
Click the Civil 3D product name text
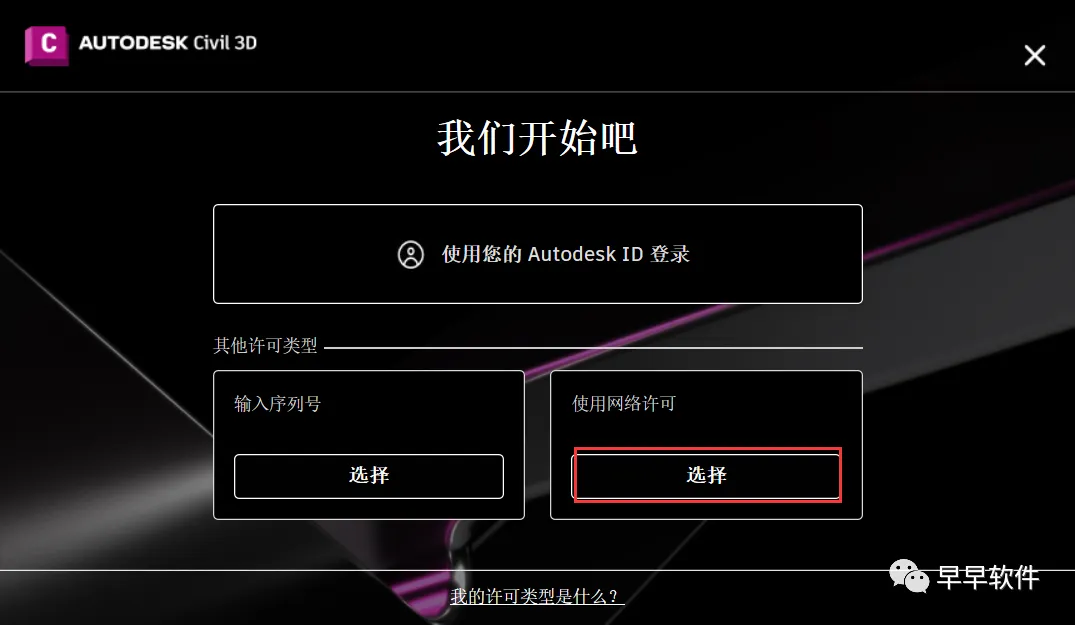click(x=225, y=42)
